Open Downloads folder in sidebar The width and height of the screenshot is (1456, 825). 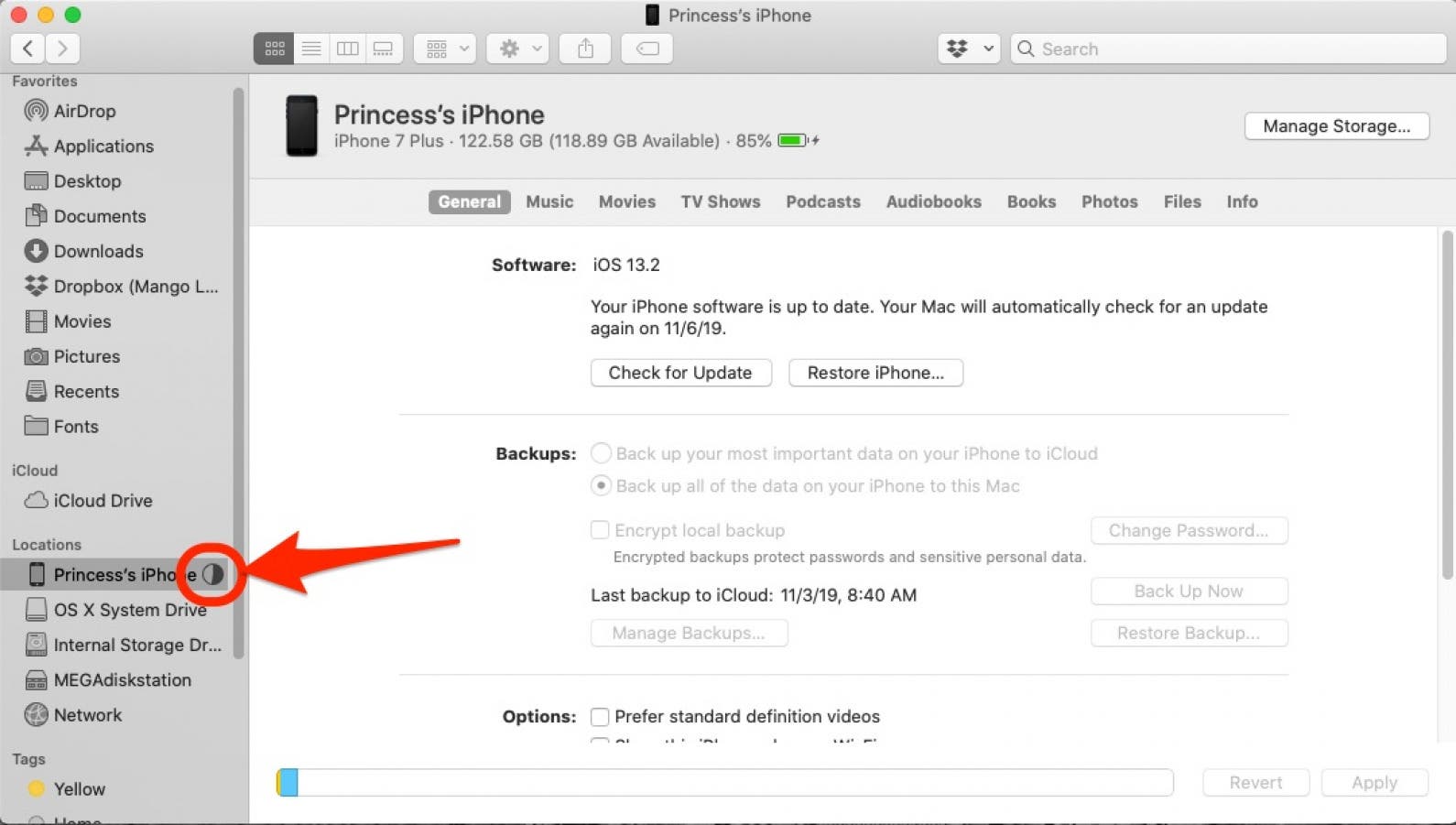(x=84, y=251)
